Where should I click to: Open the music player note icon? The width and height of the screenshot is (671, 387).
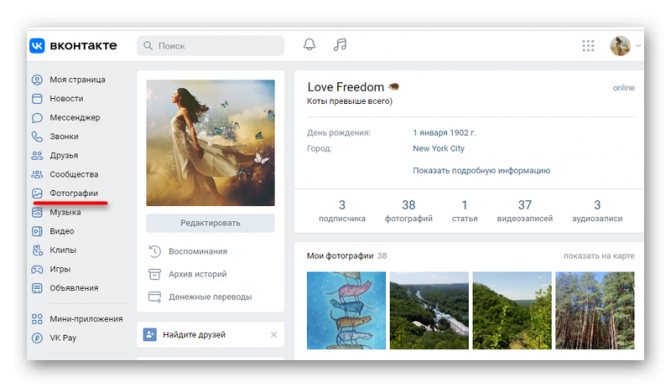[340, 45]
